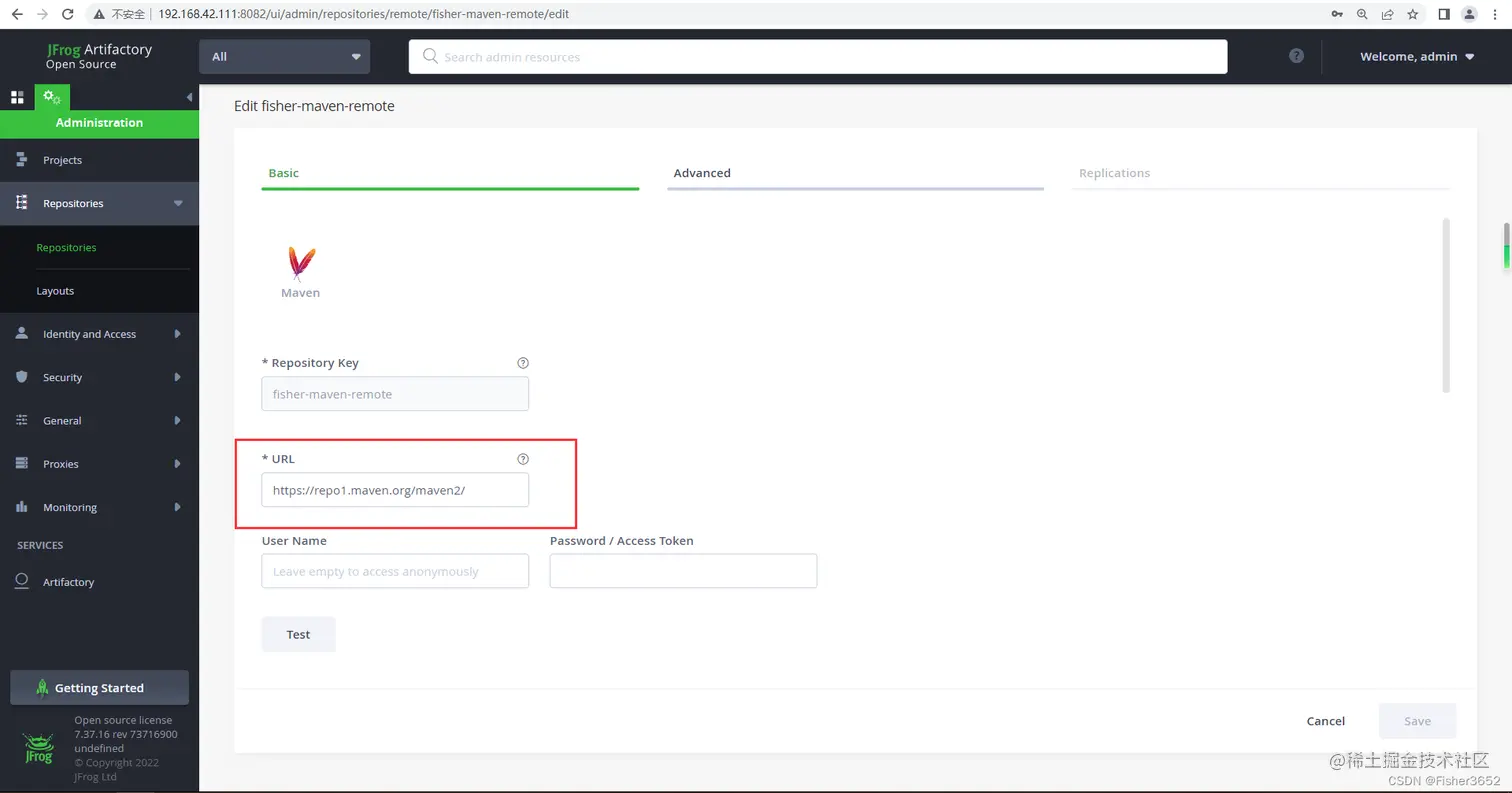The image size is (1512, 793).
Task: Reload the page with refresh icon
Action: point(68,14)
